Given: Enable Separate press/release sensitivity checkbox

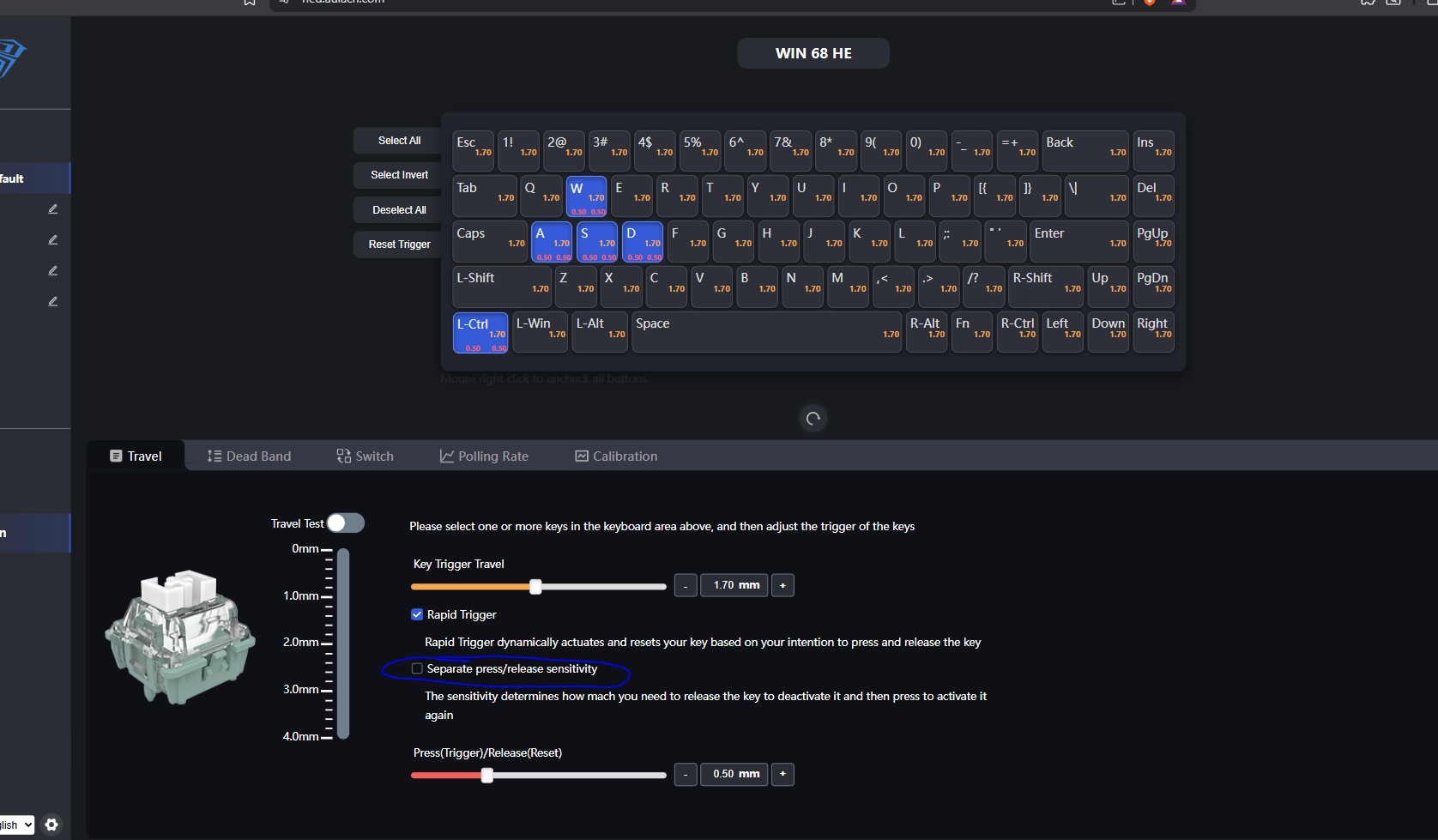Looking at the screenshot, I should (417, 668).
